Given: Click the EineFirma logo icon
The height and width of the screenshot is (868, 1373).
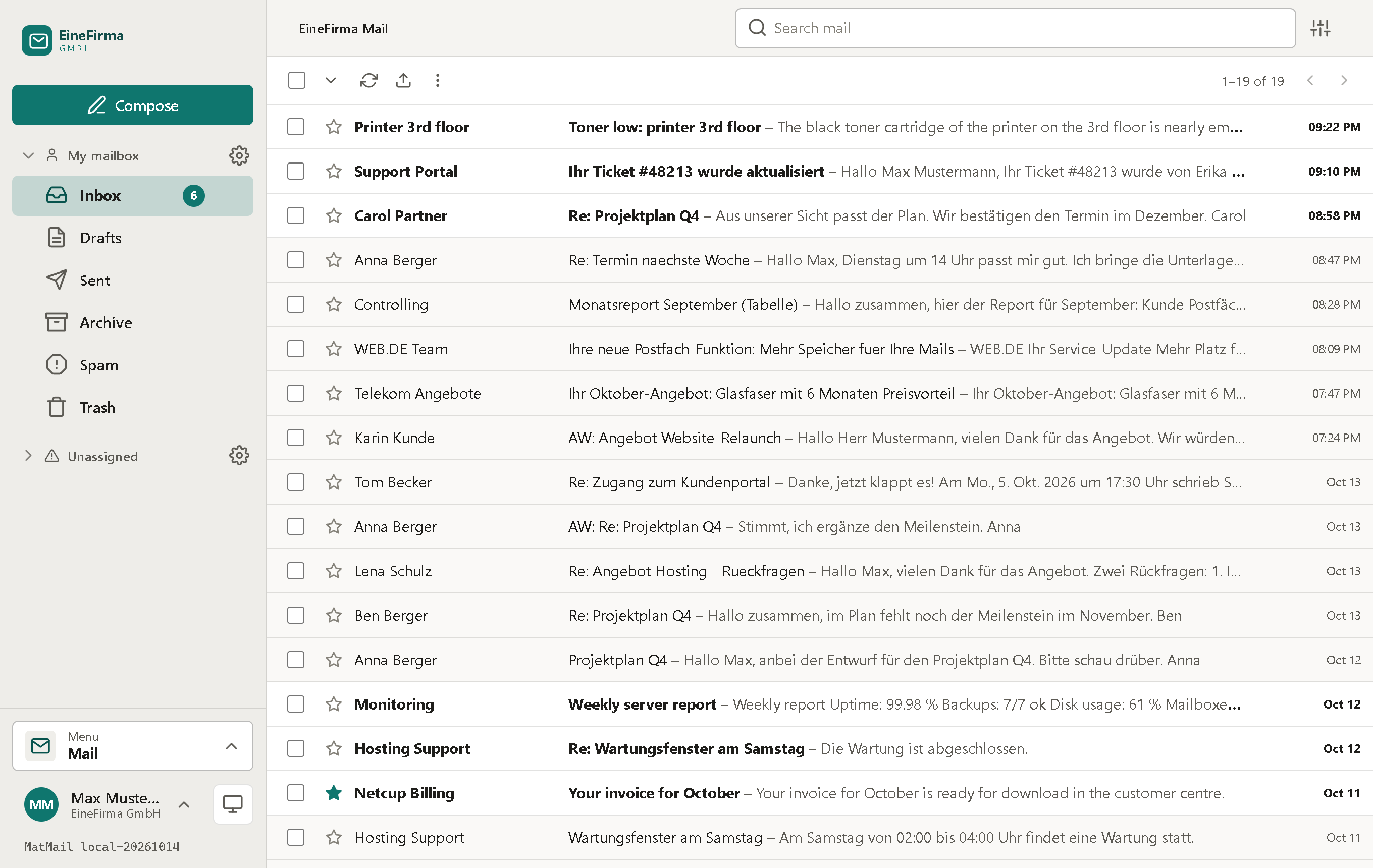Looking at the screenshot, I should [x=37, y=40].
